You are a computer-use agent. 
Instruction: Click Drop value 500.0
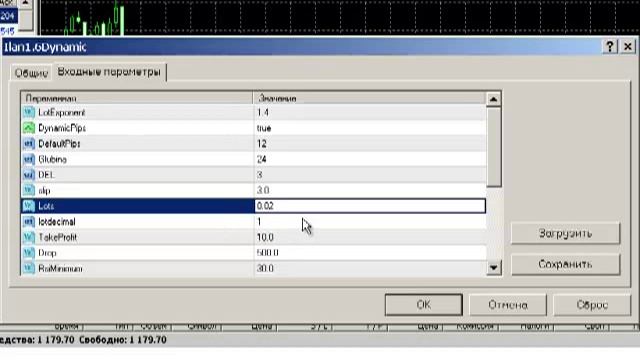coord(267,253)
